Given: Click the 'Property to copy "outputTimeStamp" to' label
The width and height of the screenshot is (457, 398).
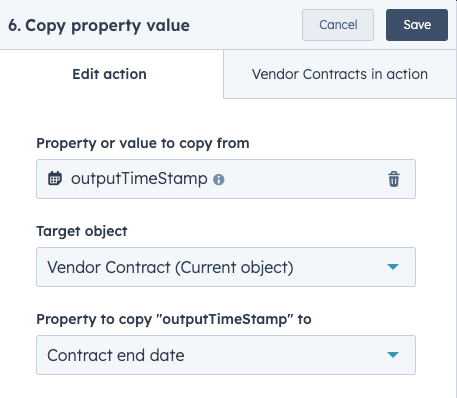Looking at the screenshot, I should coord(174,319).
